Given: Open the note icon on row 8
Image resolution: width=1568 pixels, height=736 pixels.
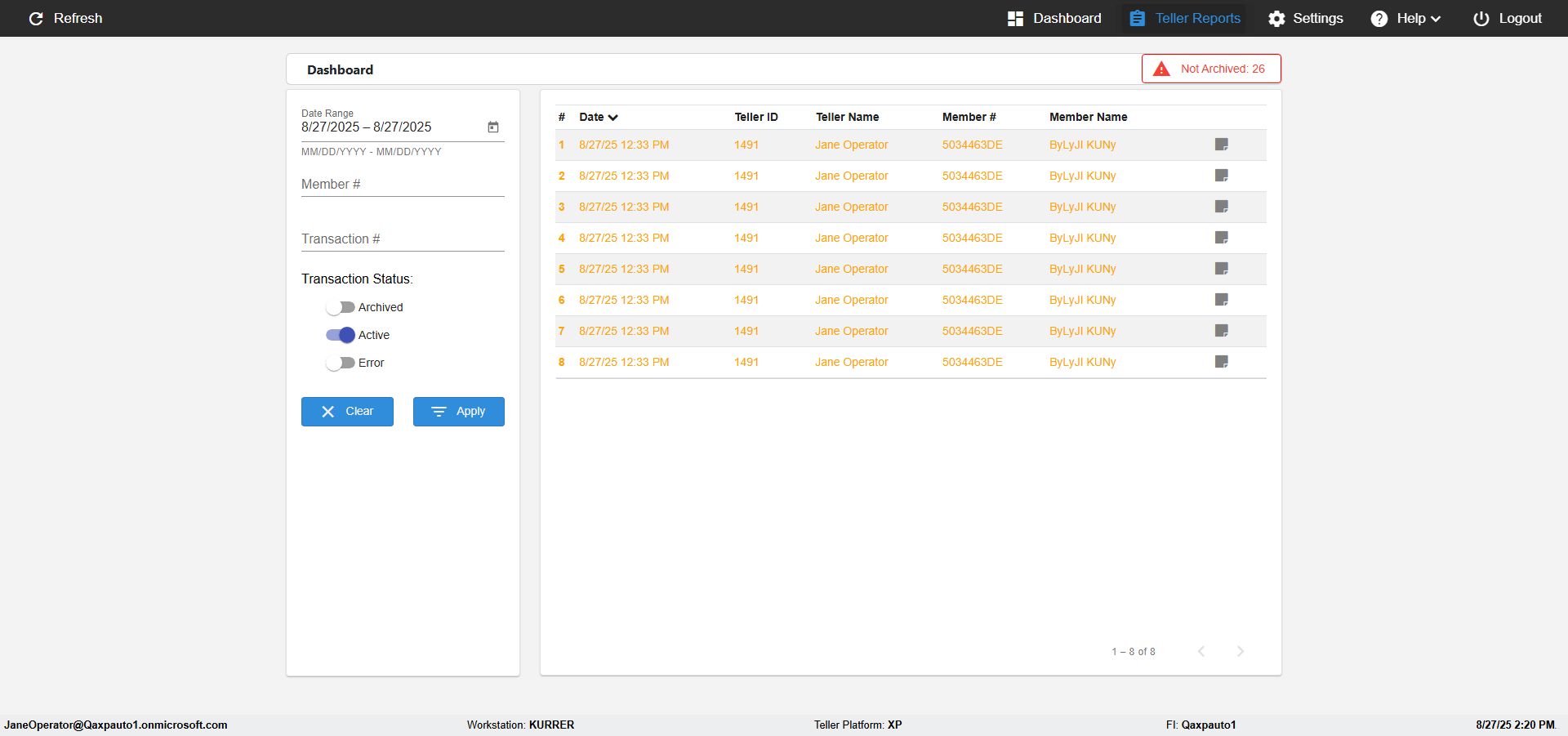Looking at the screenshot, I should pyautogui.click(x=1221, y=362).
